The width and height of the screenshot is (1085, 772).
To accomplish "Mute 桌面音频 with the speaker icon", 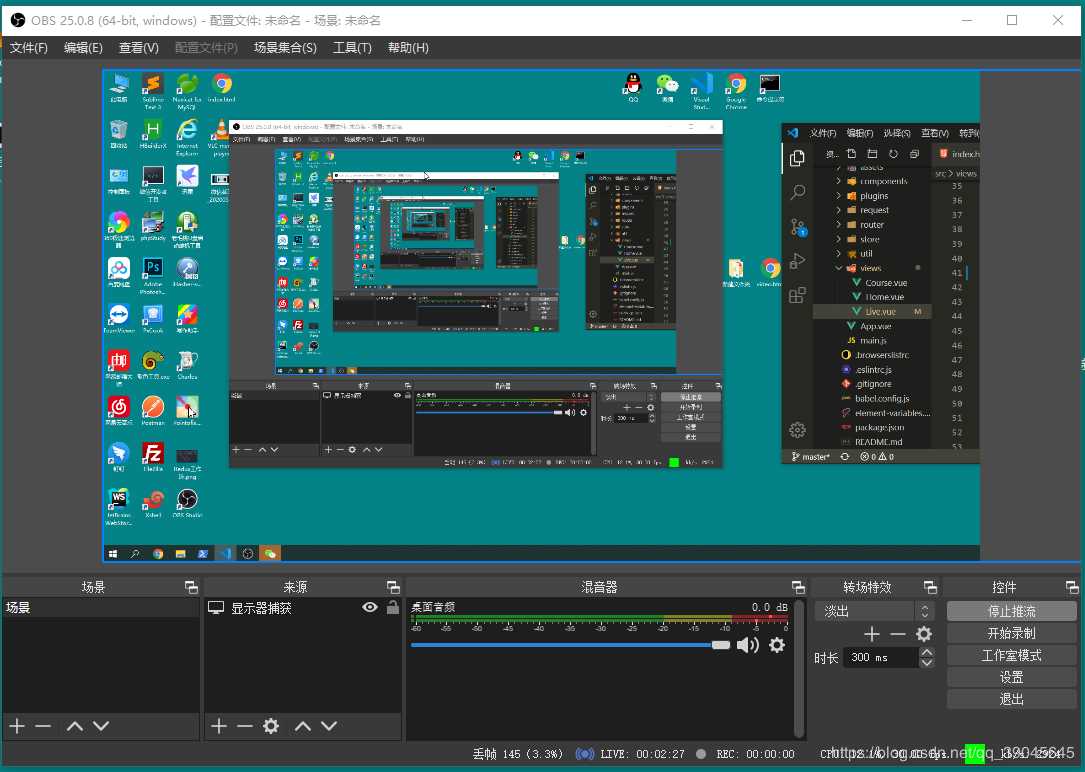I will point(747,645).
